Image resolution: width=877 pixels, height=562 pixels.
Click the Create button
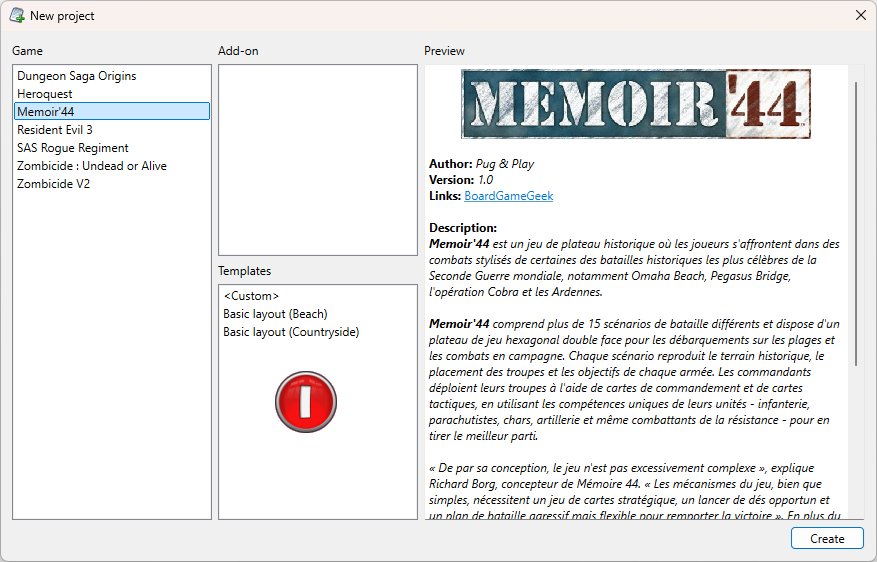click(x=827, y=539)
